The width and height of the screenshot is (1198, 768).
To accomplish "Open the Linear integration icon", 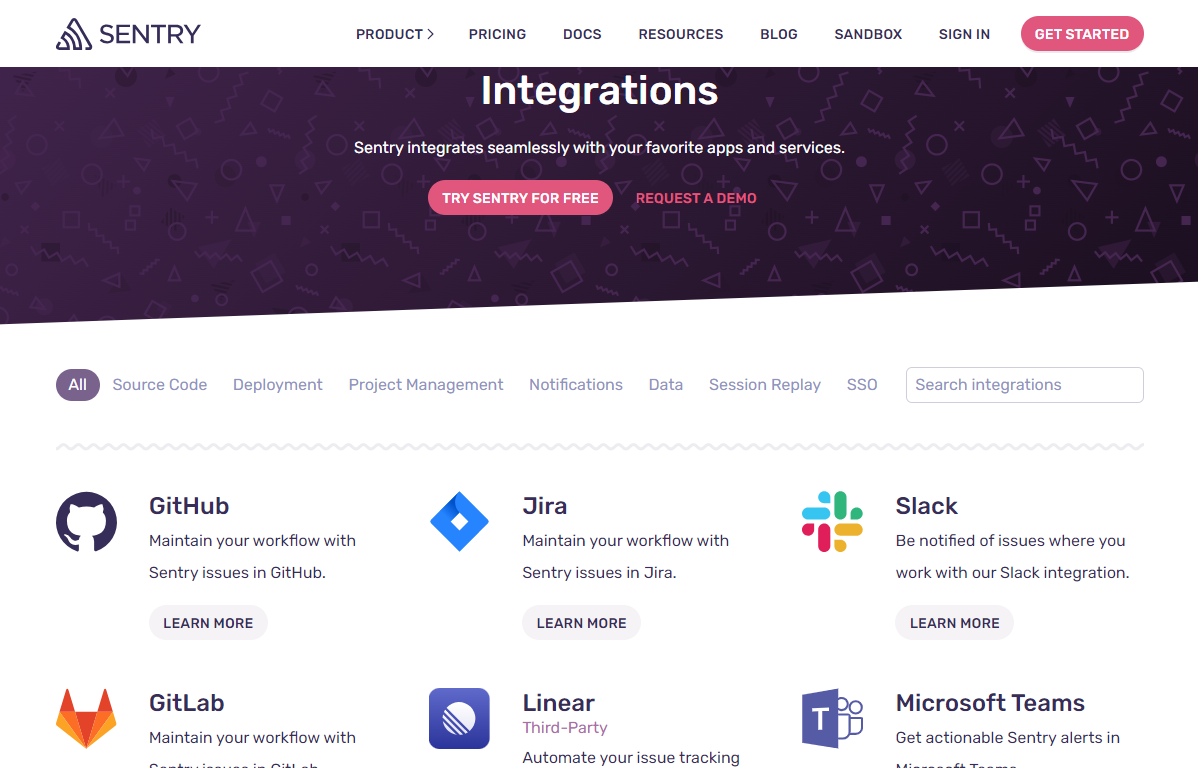I will click(x=459, y=718).
